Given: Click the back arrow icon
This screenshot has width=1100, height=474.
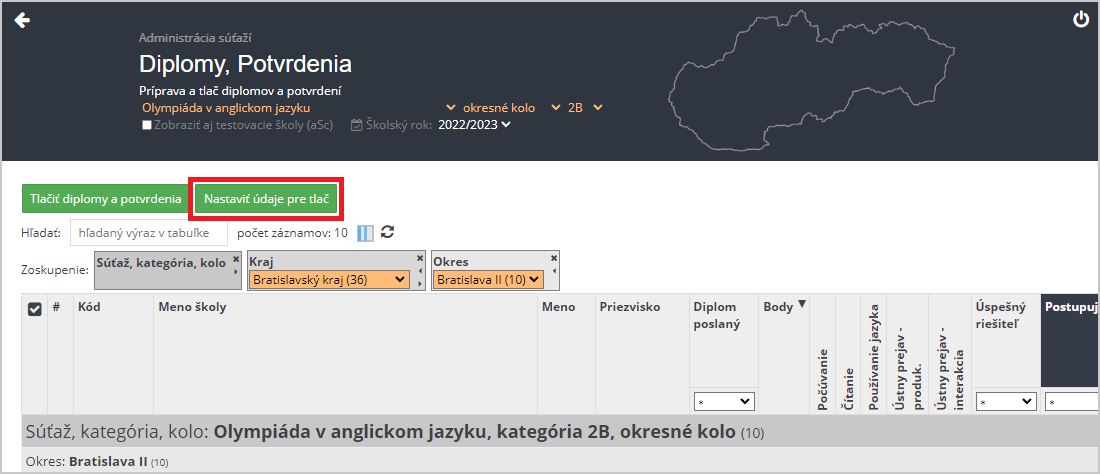Looking at the screenshot, I should (x=22, y=20).
